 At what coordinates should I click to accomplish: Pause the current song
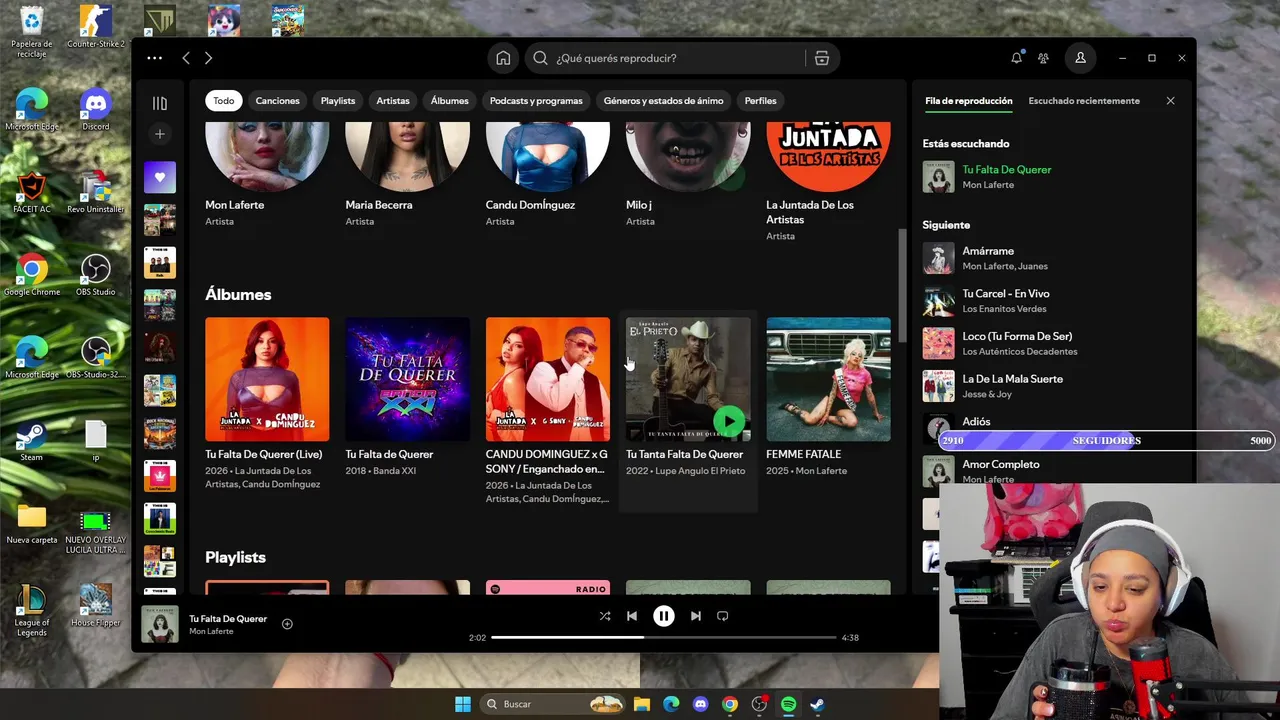[664, 616]
